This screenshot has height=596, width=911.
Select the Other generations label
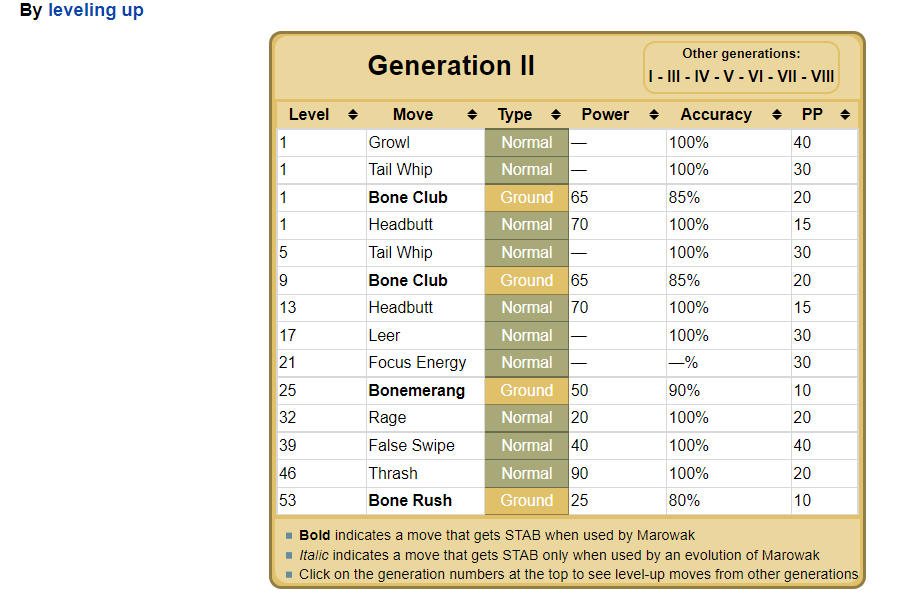tap(741, 53)
